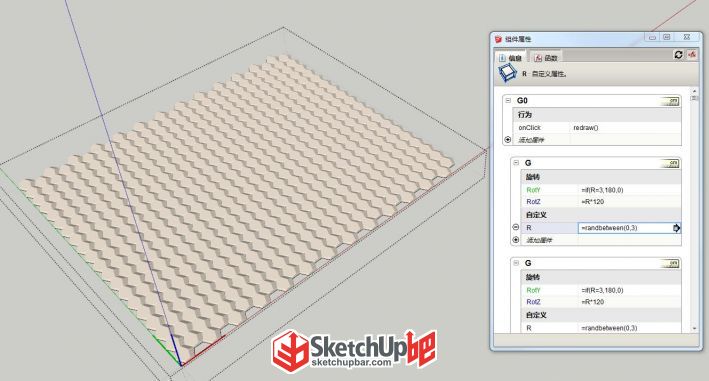The width and height of the screenshot is (709, 381).
Task: Click the arrow icon beside the randbetween field
Action: (x=676, y=228)
